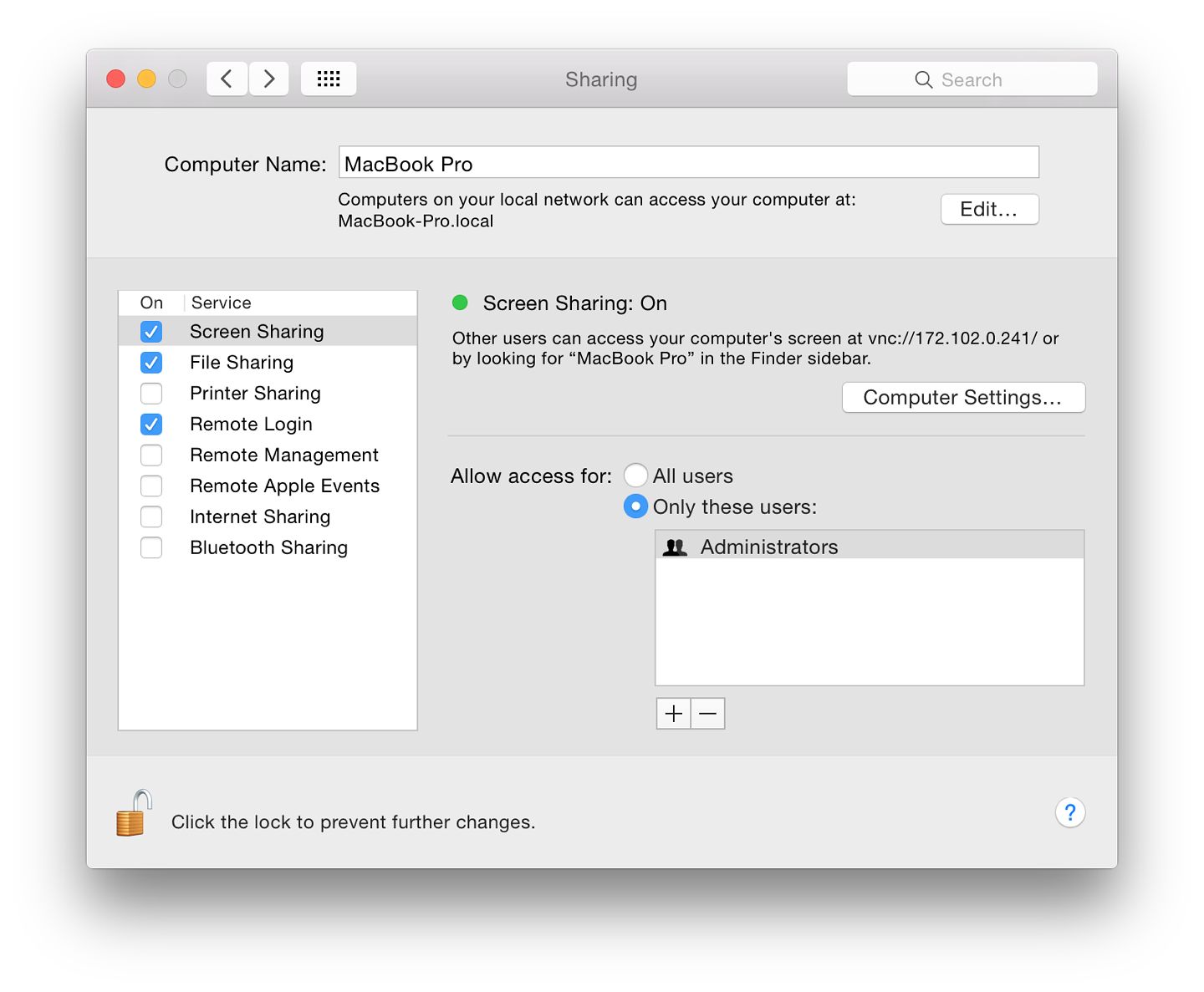Enable the Remote Management checkbox
Image resolution: width=1204 pixels, height=992 pixels.
(x=151, y=455)
